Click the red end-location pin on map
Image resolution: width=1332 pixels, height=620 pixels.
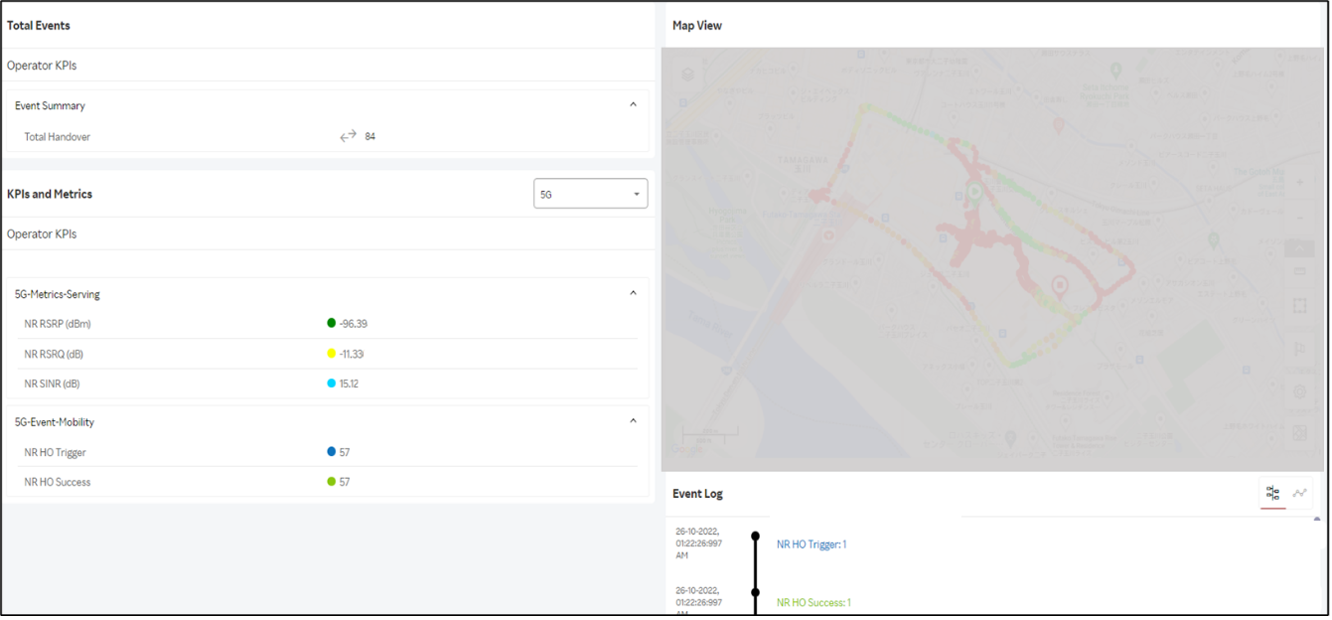pos(1060,287)
